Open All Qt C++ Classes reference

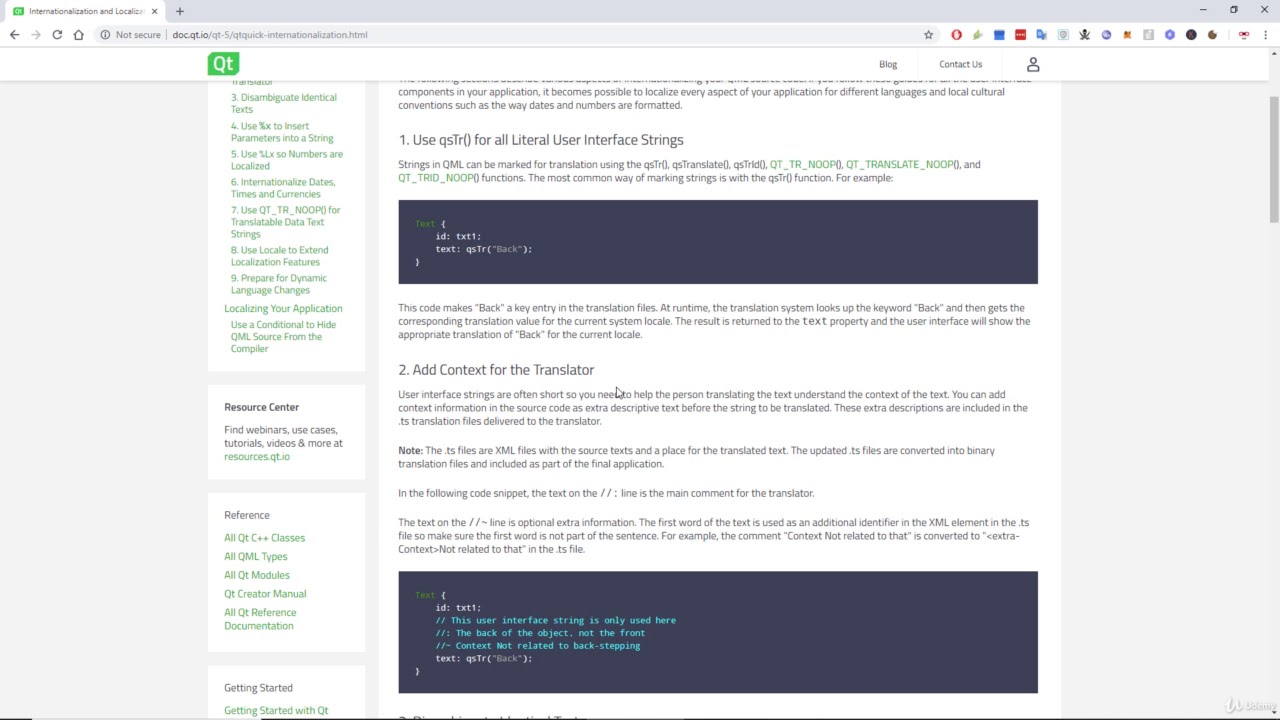pyautogui.click(x=264, y=538)
